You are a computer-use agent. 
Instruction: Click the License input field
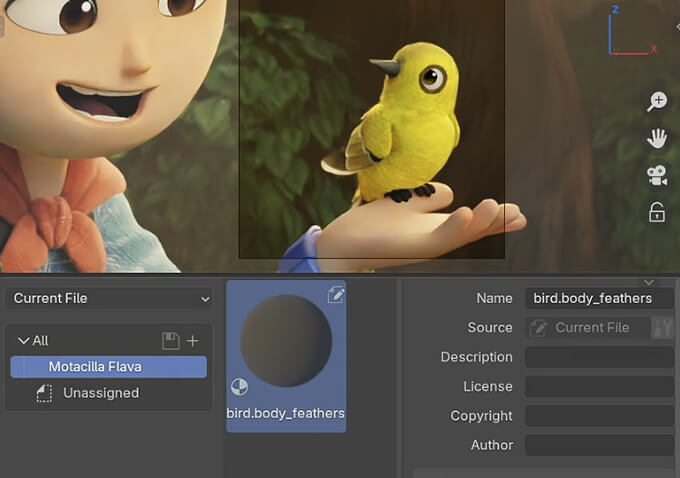(599, 386)
